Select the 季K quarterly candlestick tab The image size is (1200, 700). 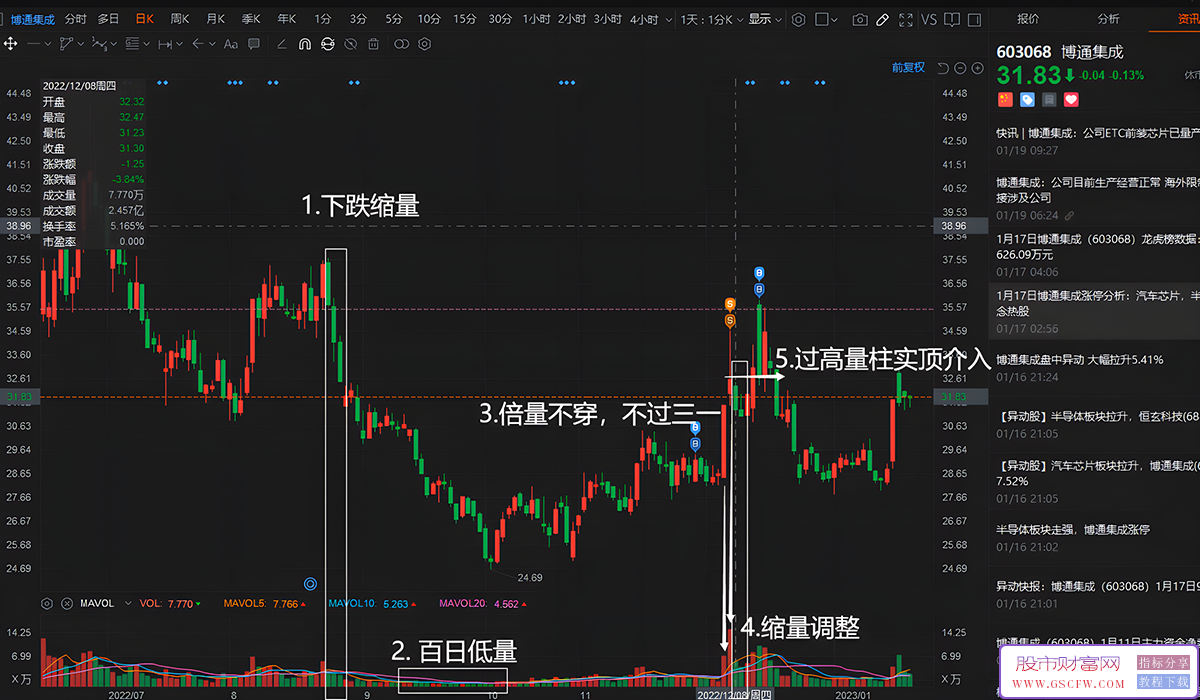point(251,19)
